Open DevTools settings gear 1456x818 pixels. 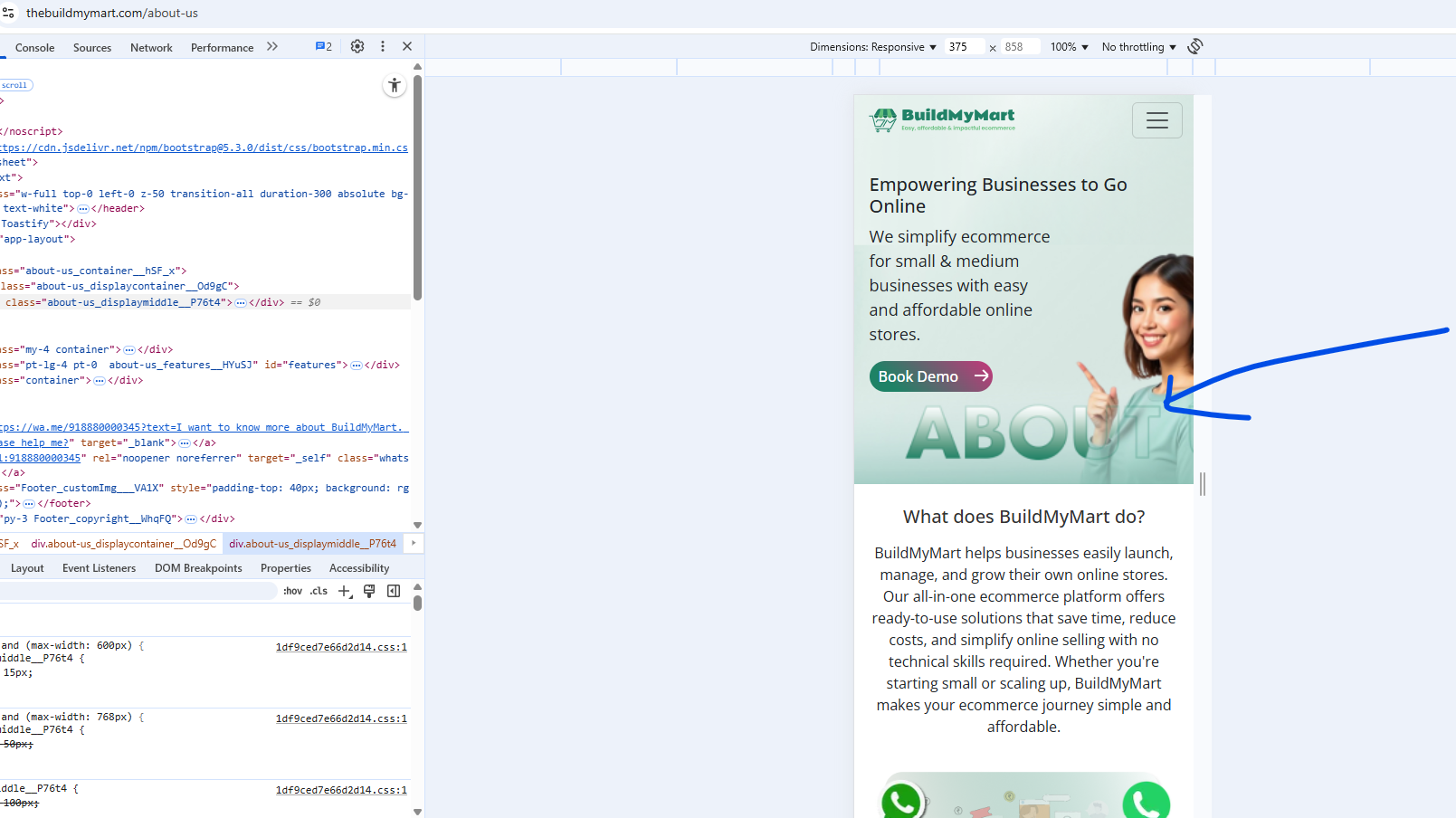click(357, 46)
